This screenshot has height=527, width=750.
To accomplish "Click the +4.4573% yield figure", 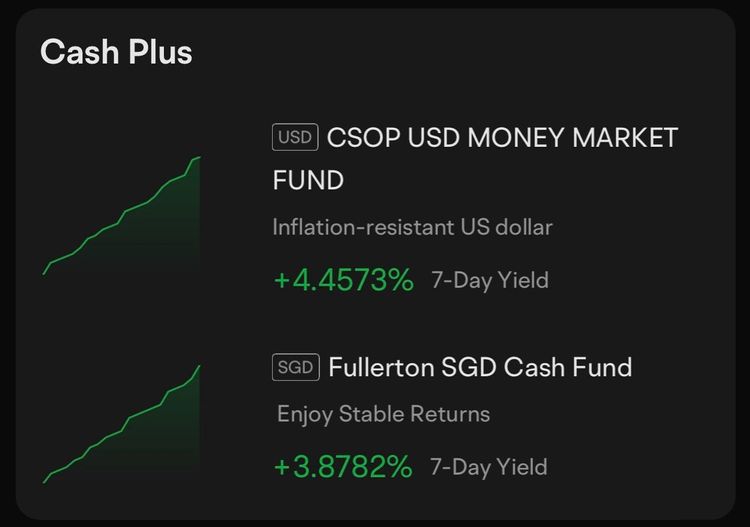I will point(343,280).
